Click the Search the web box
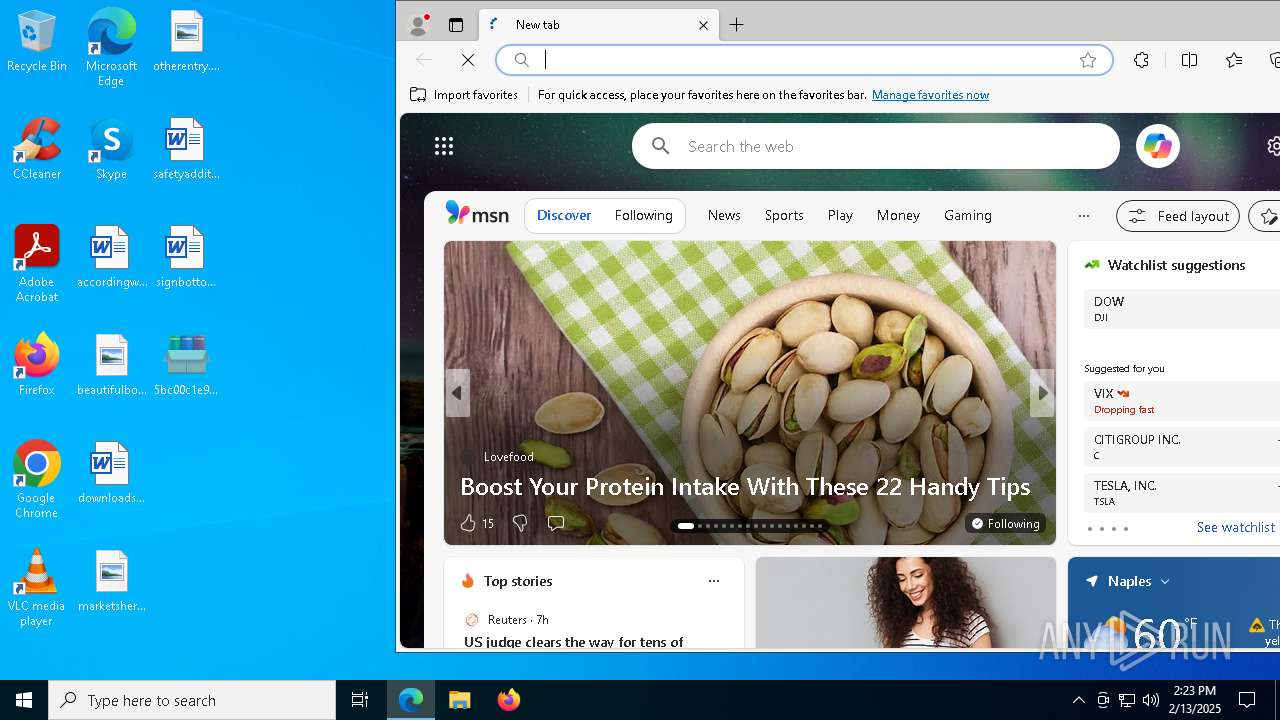Image resolution: width=1280 pixels, height=720 pixels. [876, 146]
